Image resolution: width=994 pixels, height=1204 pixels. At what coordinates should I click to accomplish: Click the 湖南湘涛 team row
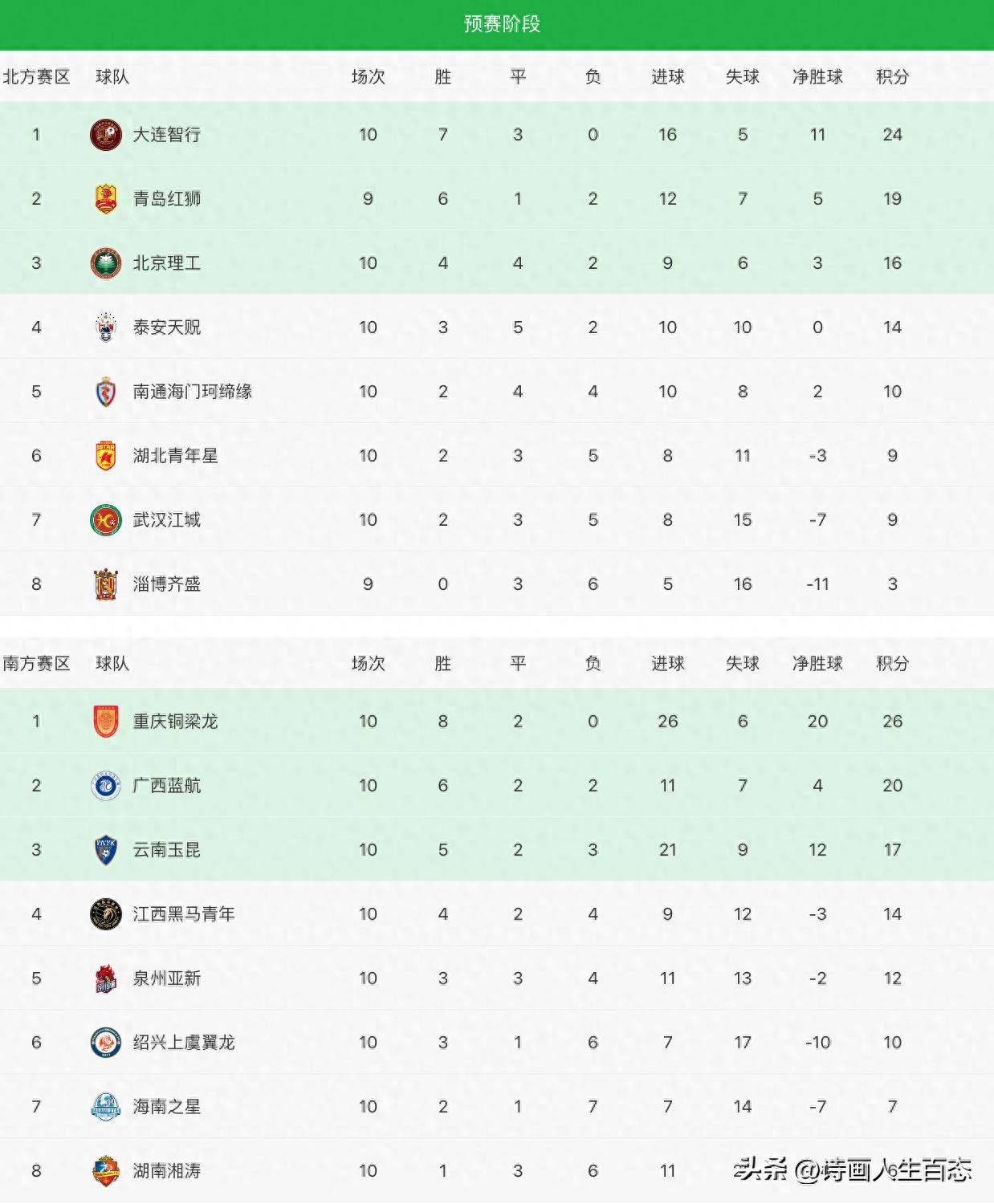[x=497, y=1171]
